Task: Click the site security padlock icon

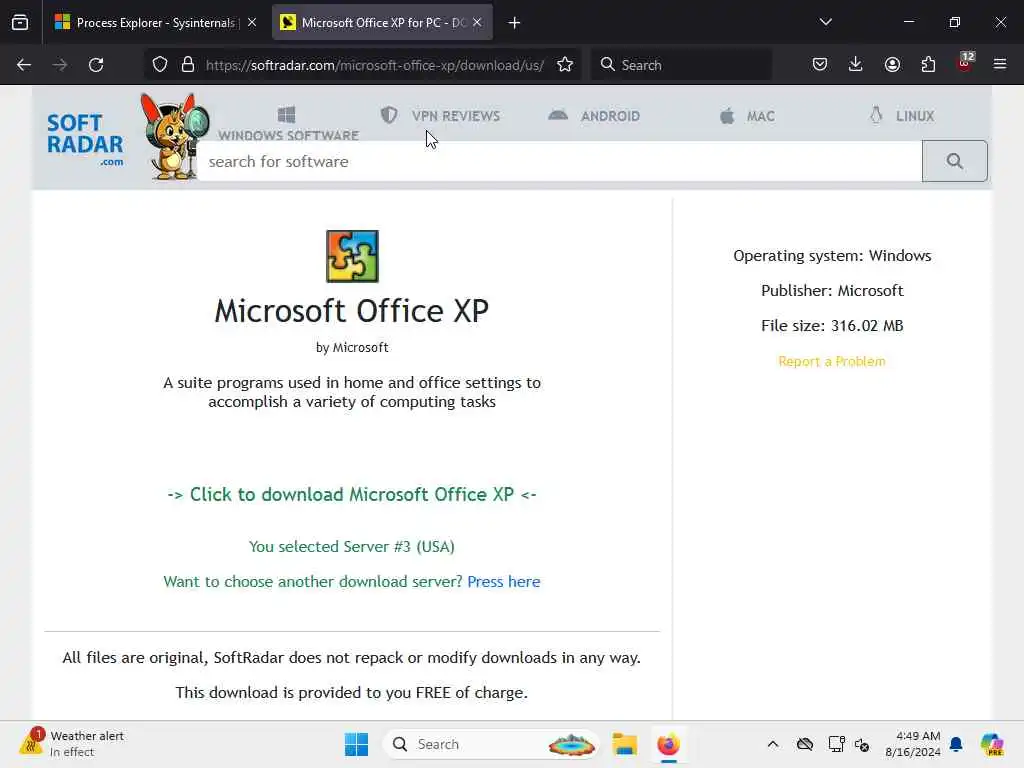Action: coord(188,65)
